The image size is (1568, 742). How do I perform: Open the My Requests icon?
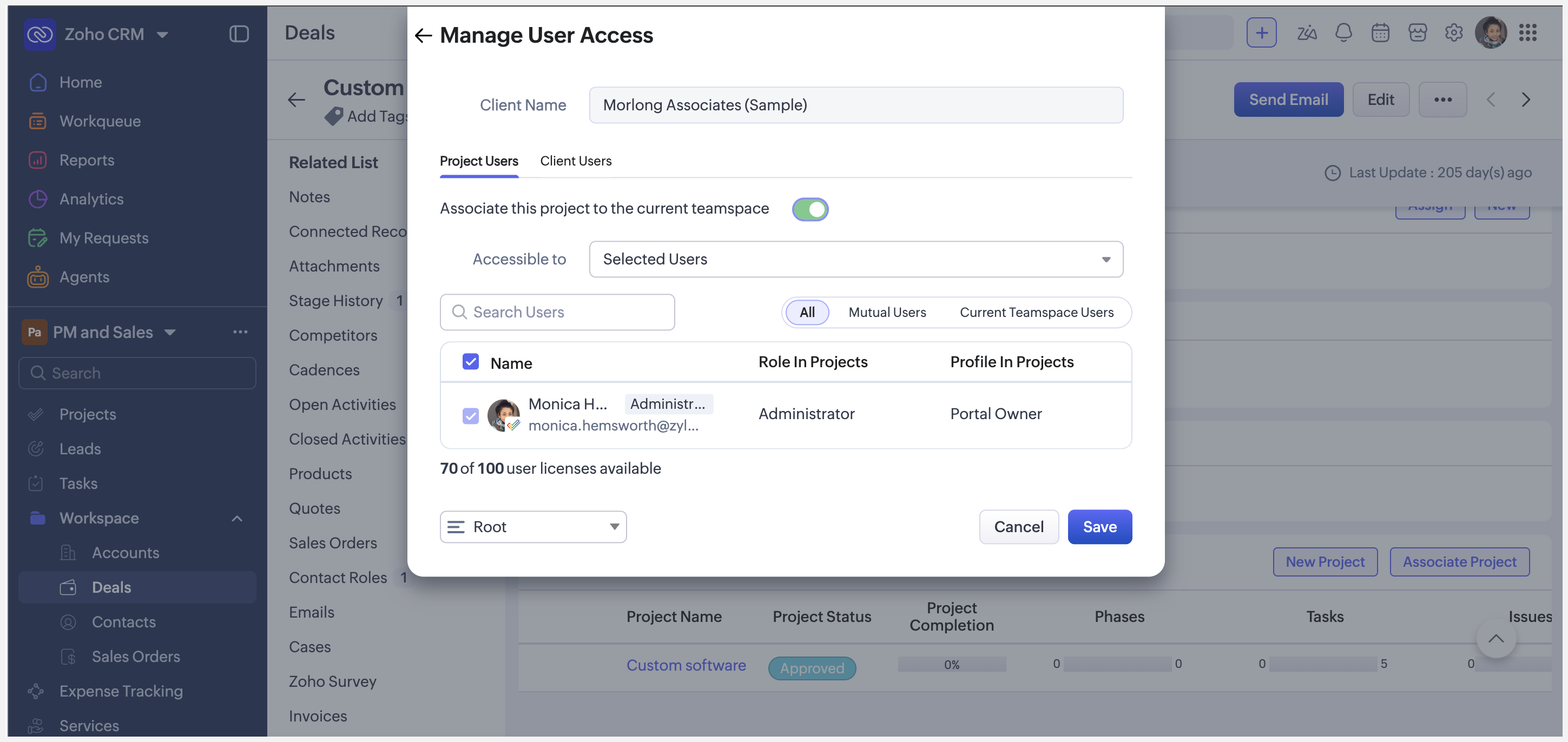(x=38, y=238)
